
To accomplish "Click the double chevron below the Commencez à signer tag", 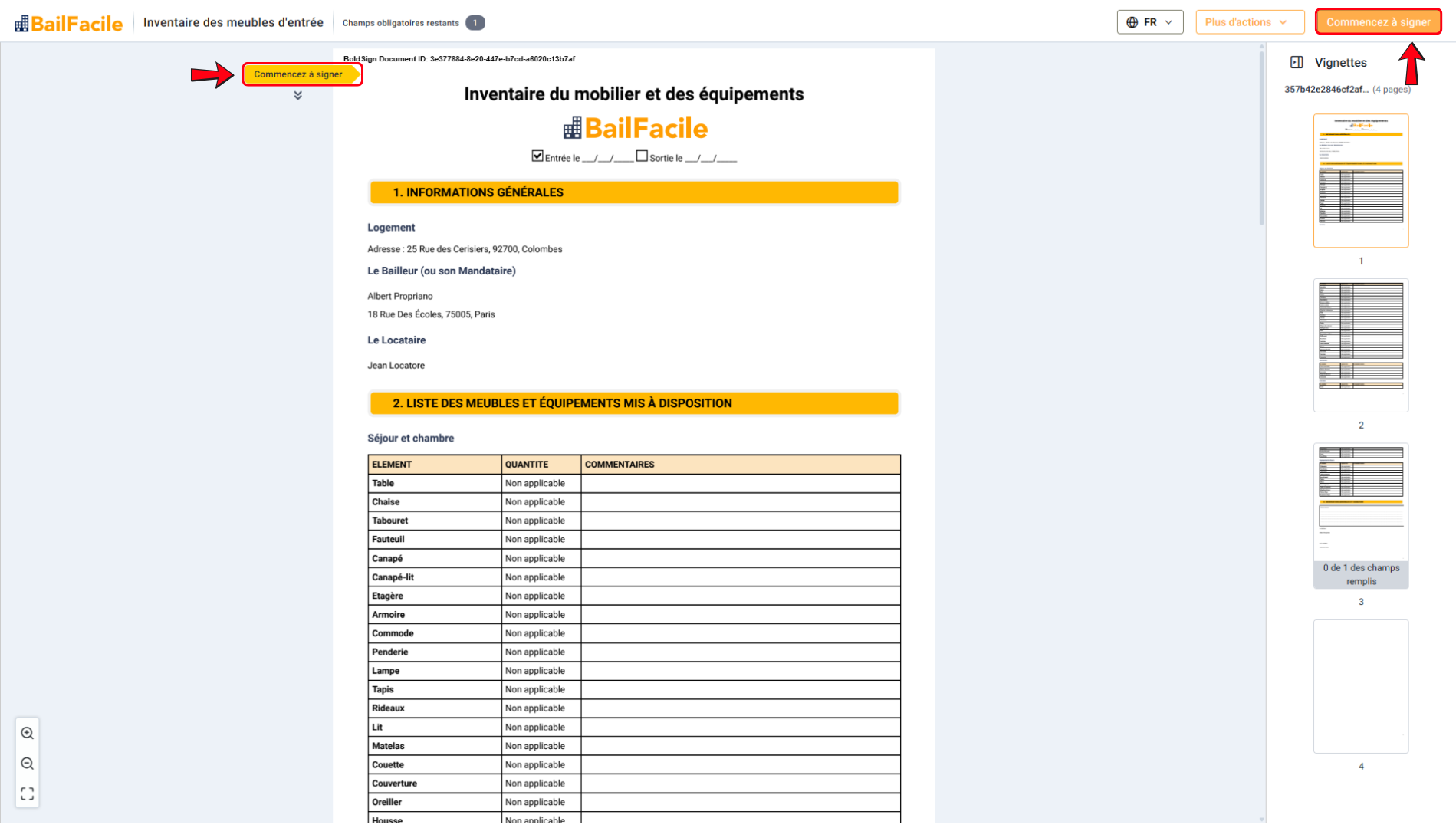I will 297,95.
